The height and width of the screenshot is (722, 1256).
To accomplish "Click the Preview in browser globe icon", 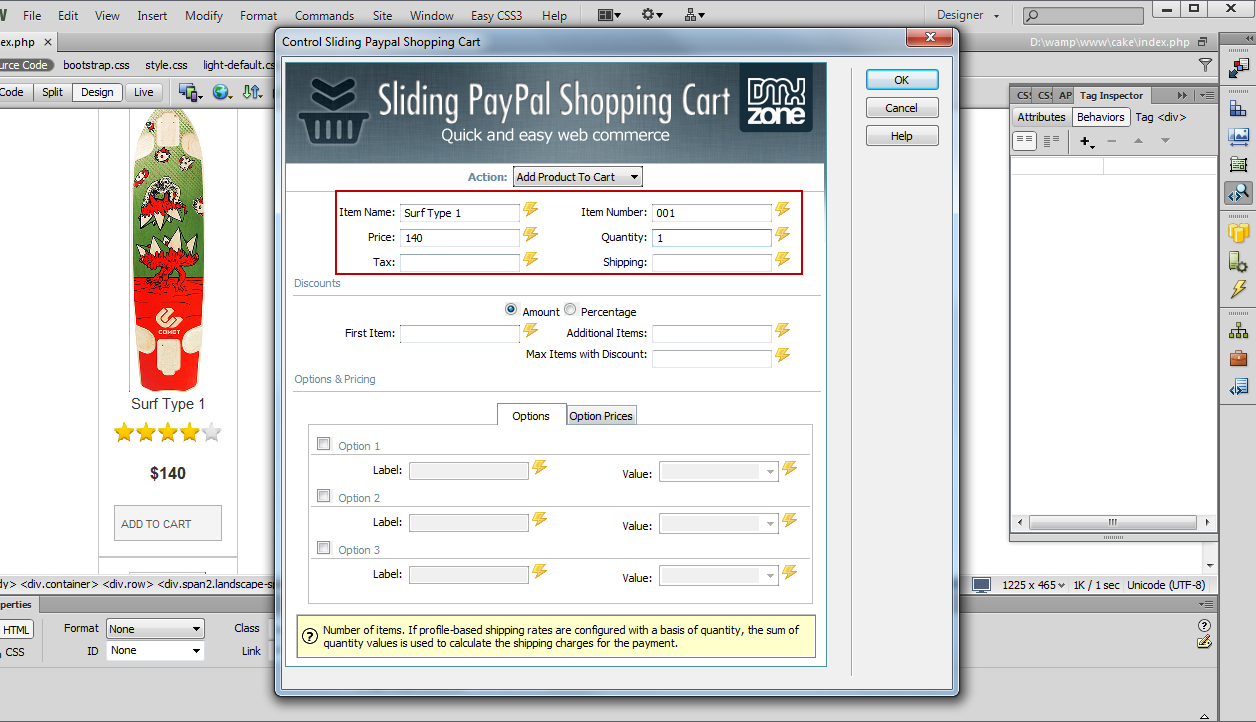I will point(222,92).
